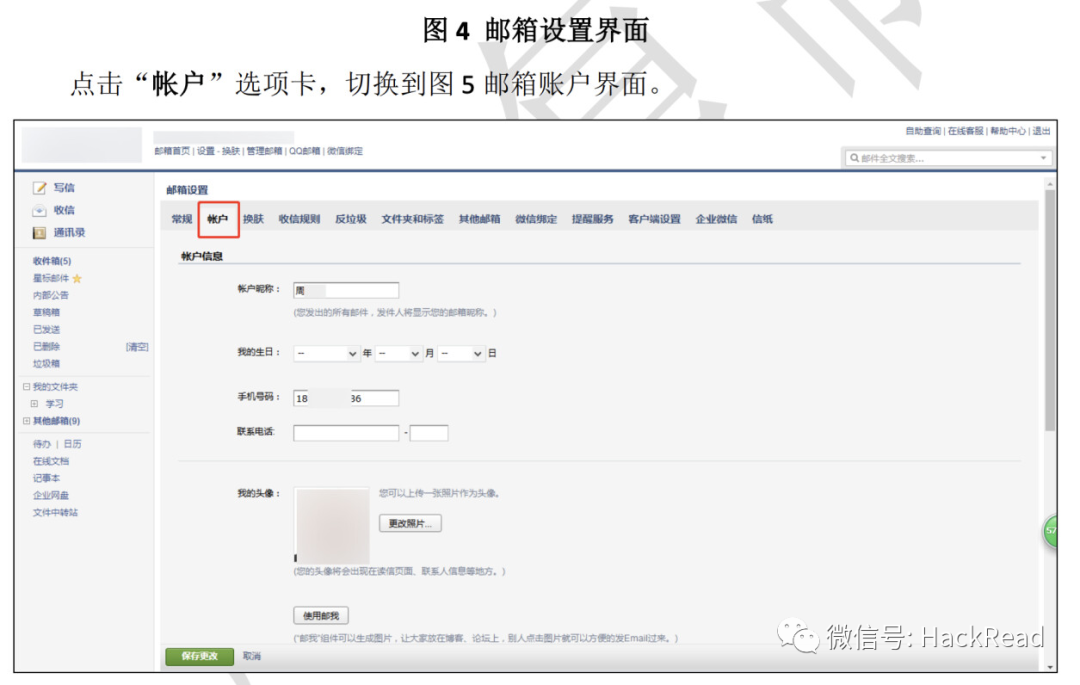The image size is (1080, 685).
Task: Click the 使用邮我 button
Action: 321,616
